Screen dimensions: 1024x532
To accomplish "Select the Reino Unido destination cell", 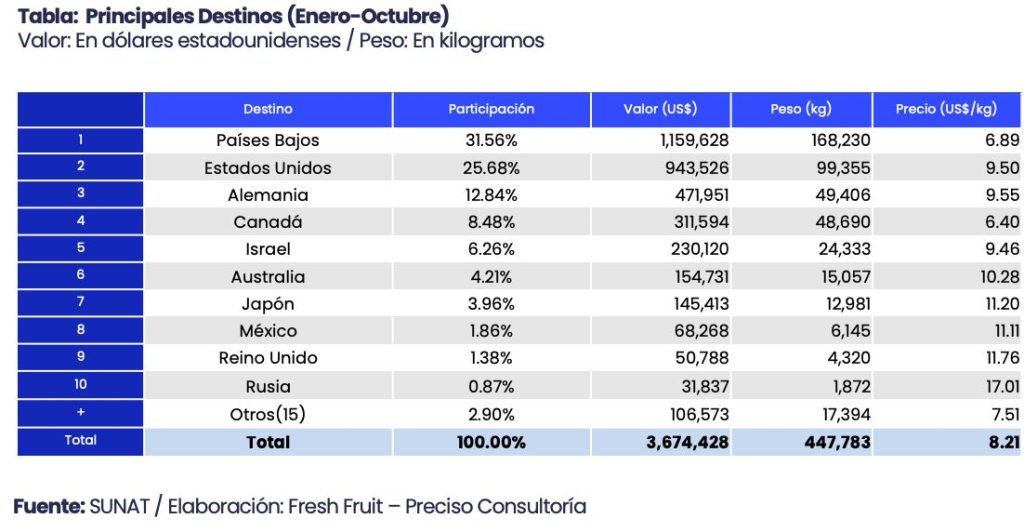I will point(268,358).
